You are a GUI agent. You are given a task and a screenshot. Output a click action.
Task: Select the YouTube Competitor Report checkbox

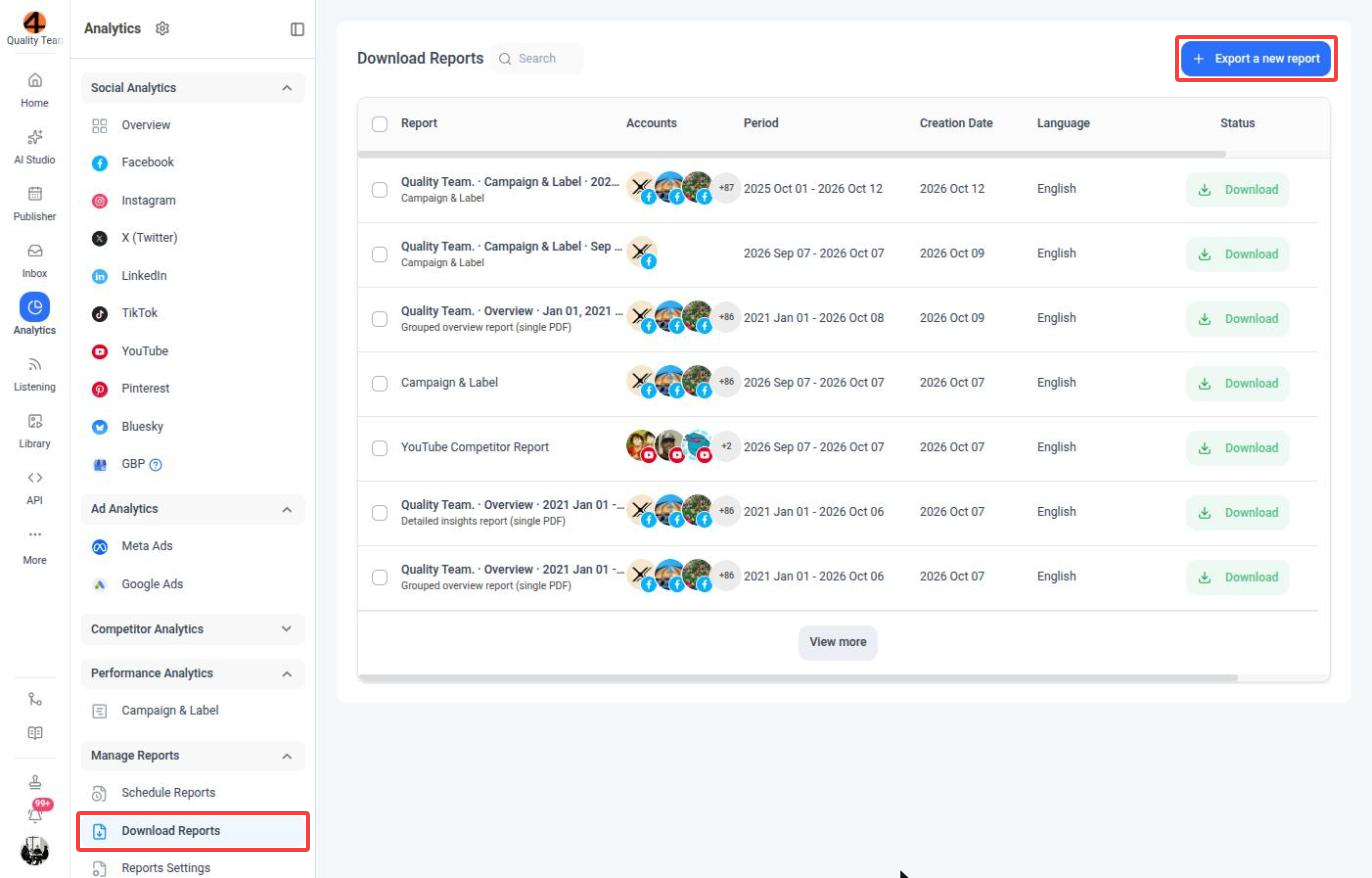380,448
